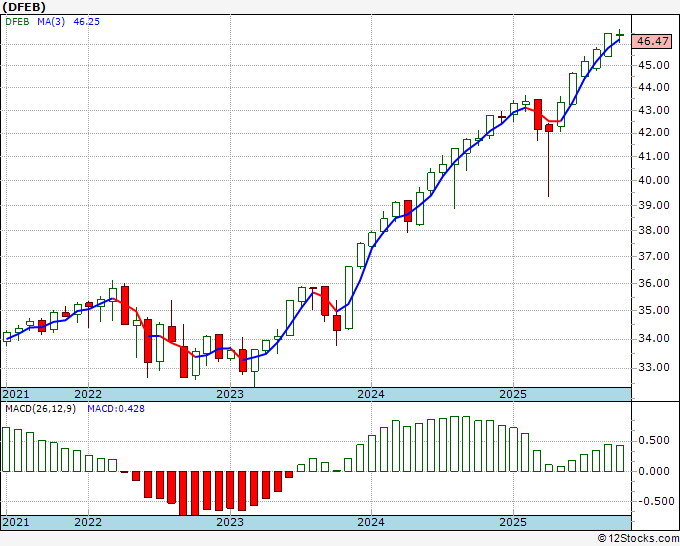Click the (DFEB) chart title
Image resolution: width=680 pixels, height=546 pixels.
coord(24,7)
